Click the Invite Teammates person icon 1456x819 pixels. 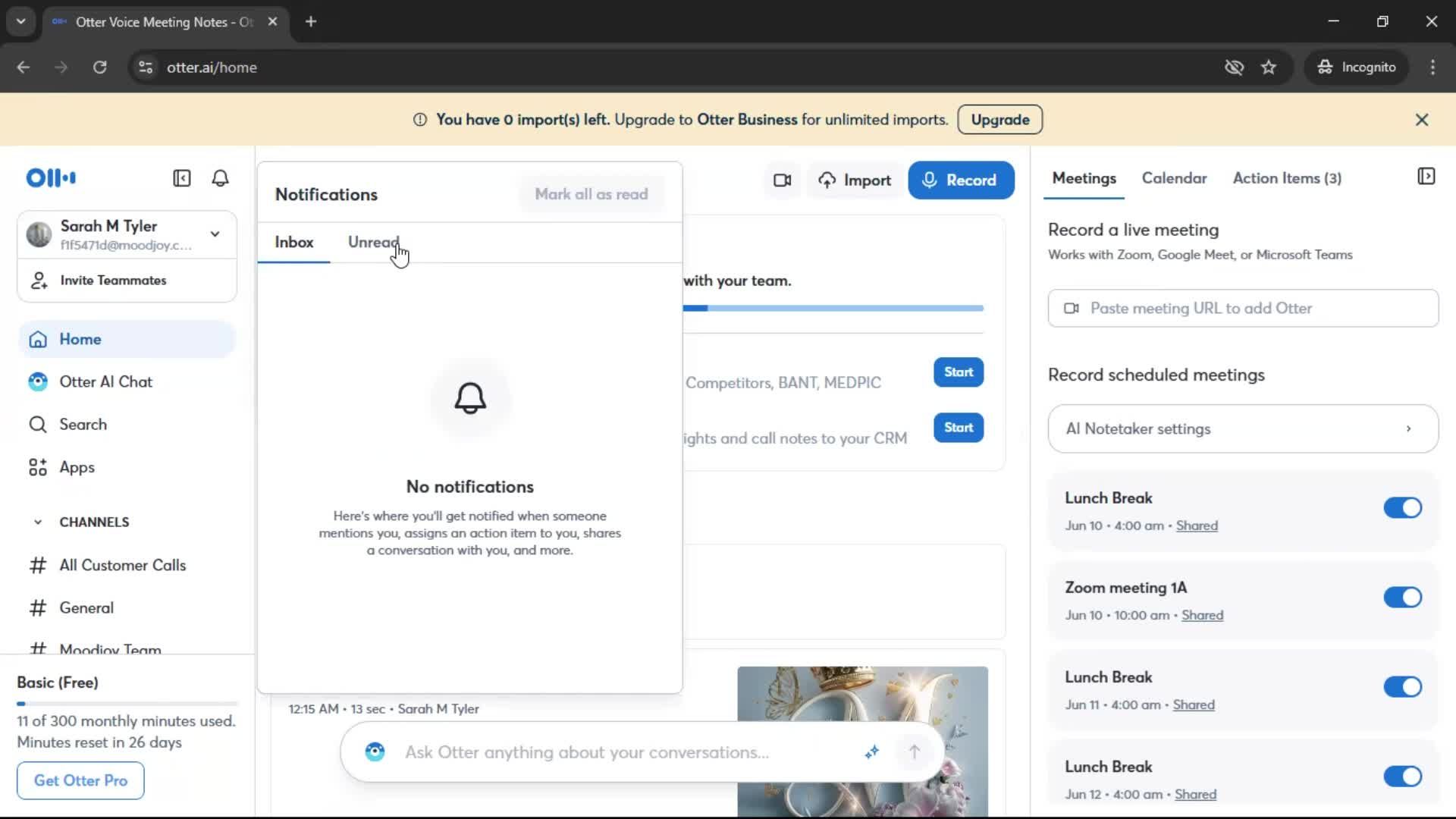(x=39, y=281)
